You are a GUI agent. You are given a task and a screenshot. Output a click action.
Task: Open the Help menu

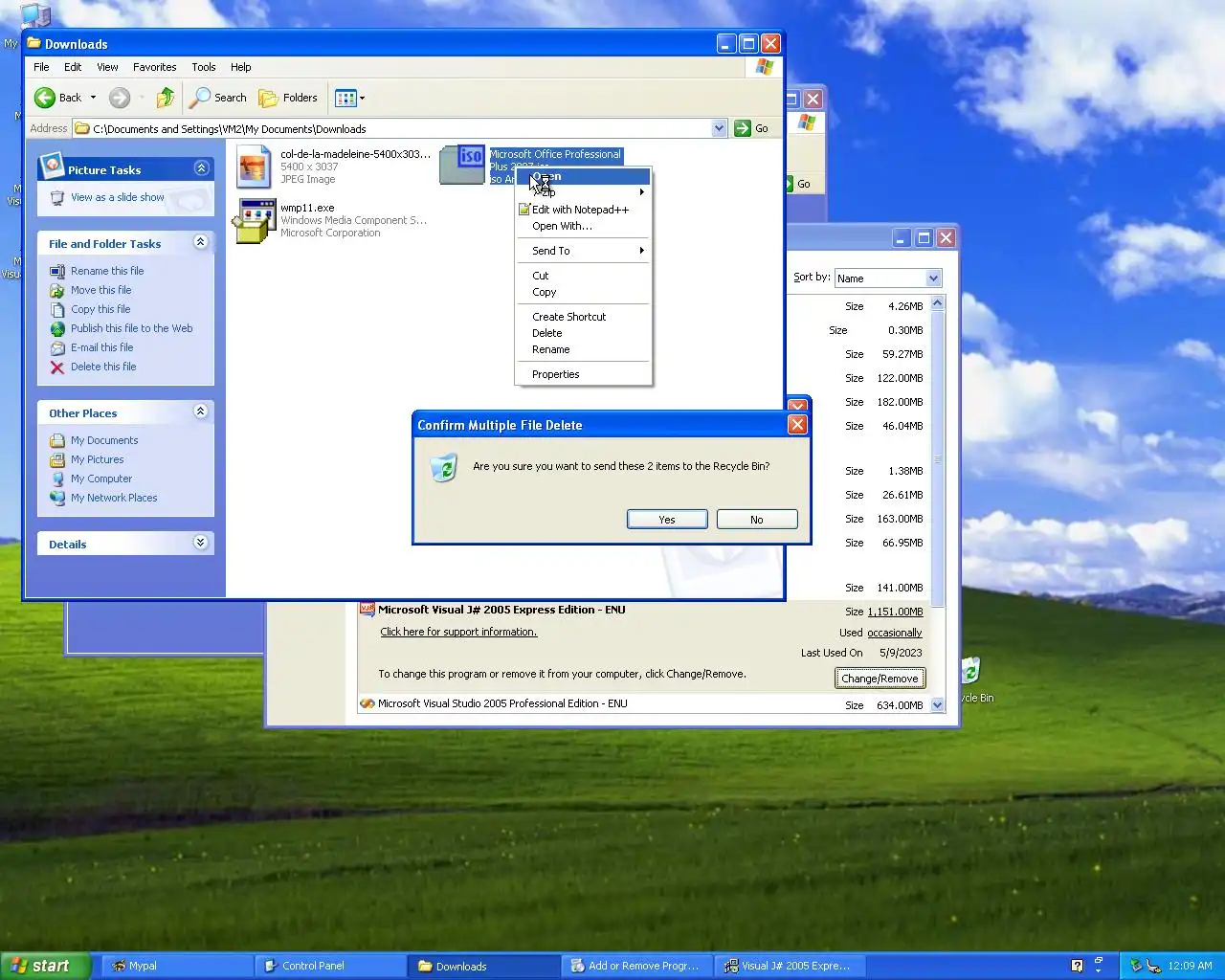point(240,67)
